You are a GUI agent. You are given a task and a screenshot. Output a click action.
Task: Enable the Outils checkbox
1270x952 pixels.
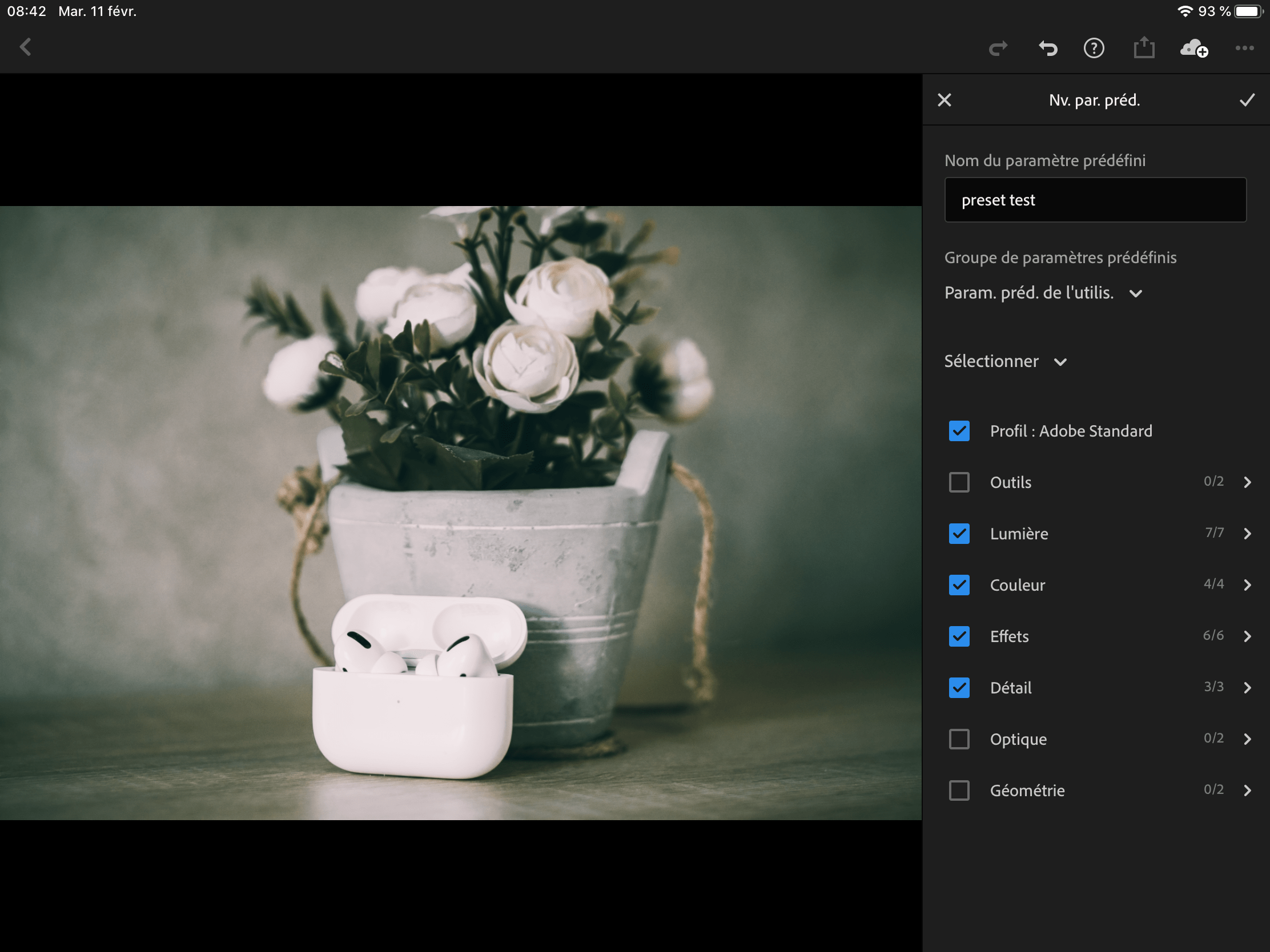(959, 482)
